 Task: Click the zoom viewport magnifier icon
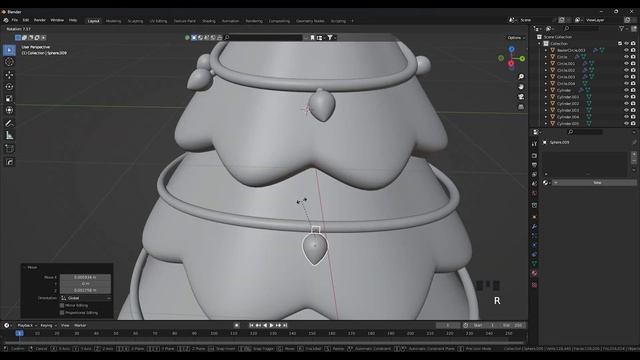521,77
